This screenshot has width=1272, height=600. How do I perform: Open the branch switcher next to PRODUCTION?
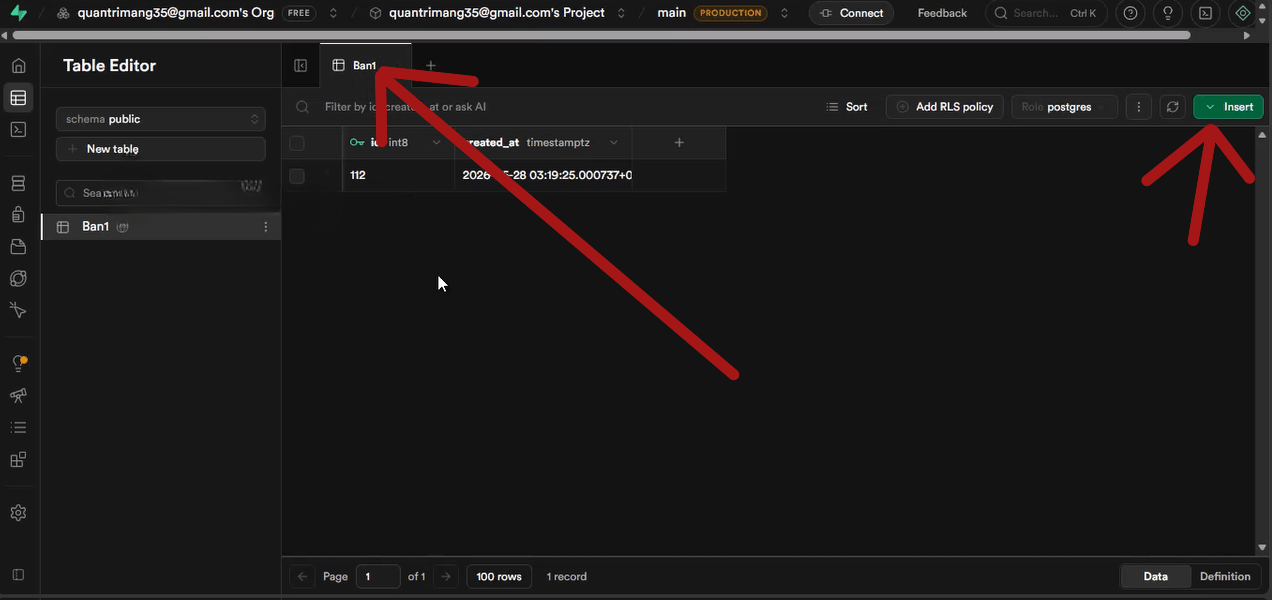784,13
